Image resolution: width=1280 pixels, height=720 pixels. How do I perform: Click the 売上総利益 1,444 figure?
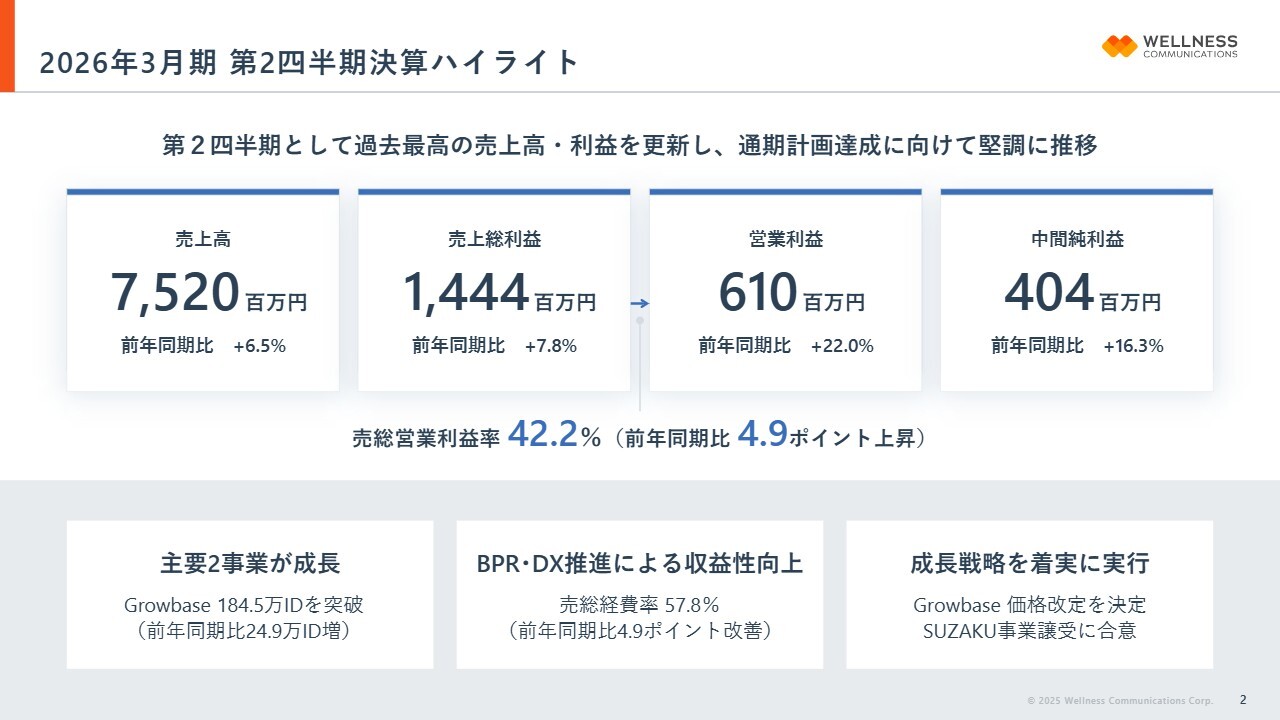tap(466, 293)
